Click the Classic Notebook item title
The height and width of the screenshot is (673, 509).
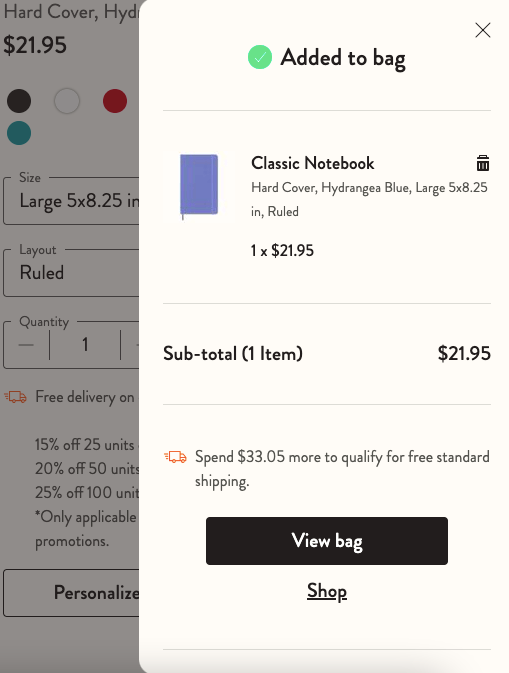click(312, 163)
